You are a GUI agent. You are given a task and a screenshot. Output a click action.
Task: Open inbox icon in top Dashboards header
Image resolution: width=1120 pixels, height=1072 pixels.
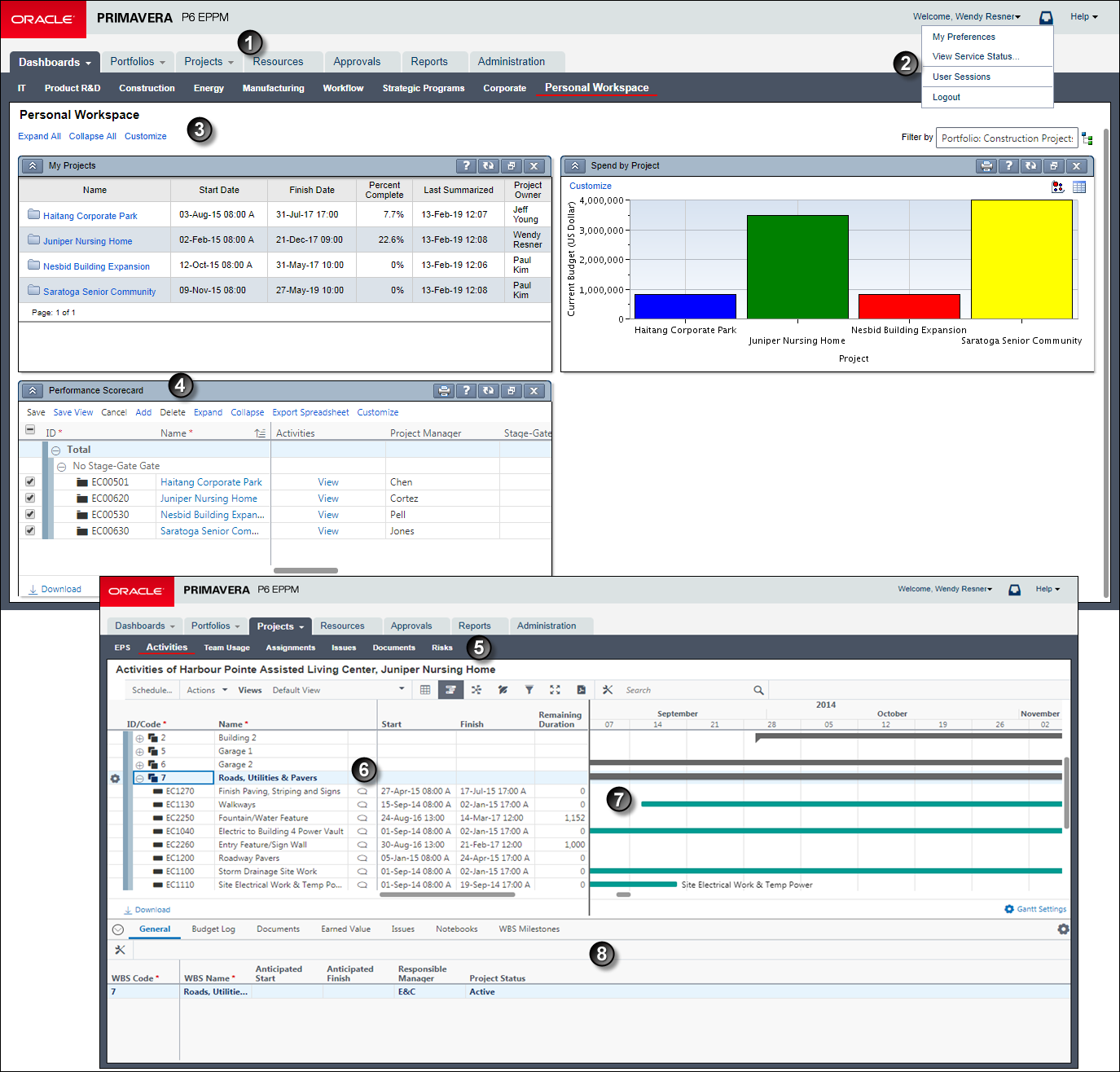click(x=1046, y=17)
